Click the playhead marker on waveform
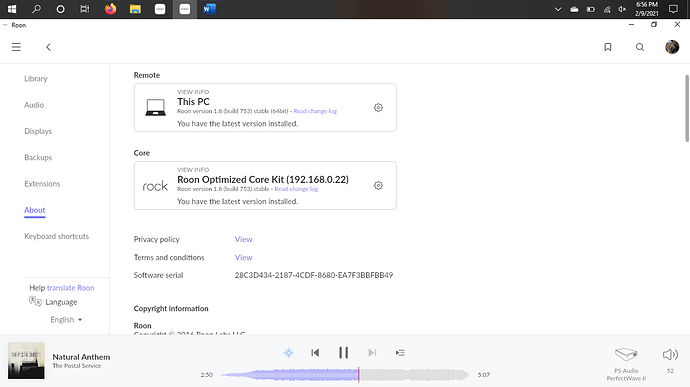690x387 pixels. 359,375
